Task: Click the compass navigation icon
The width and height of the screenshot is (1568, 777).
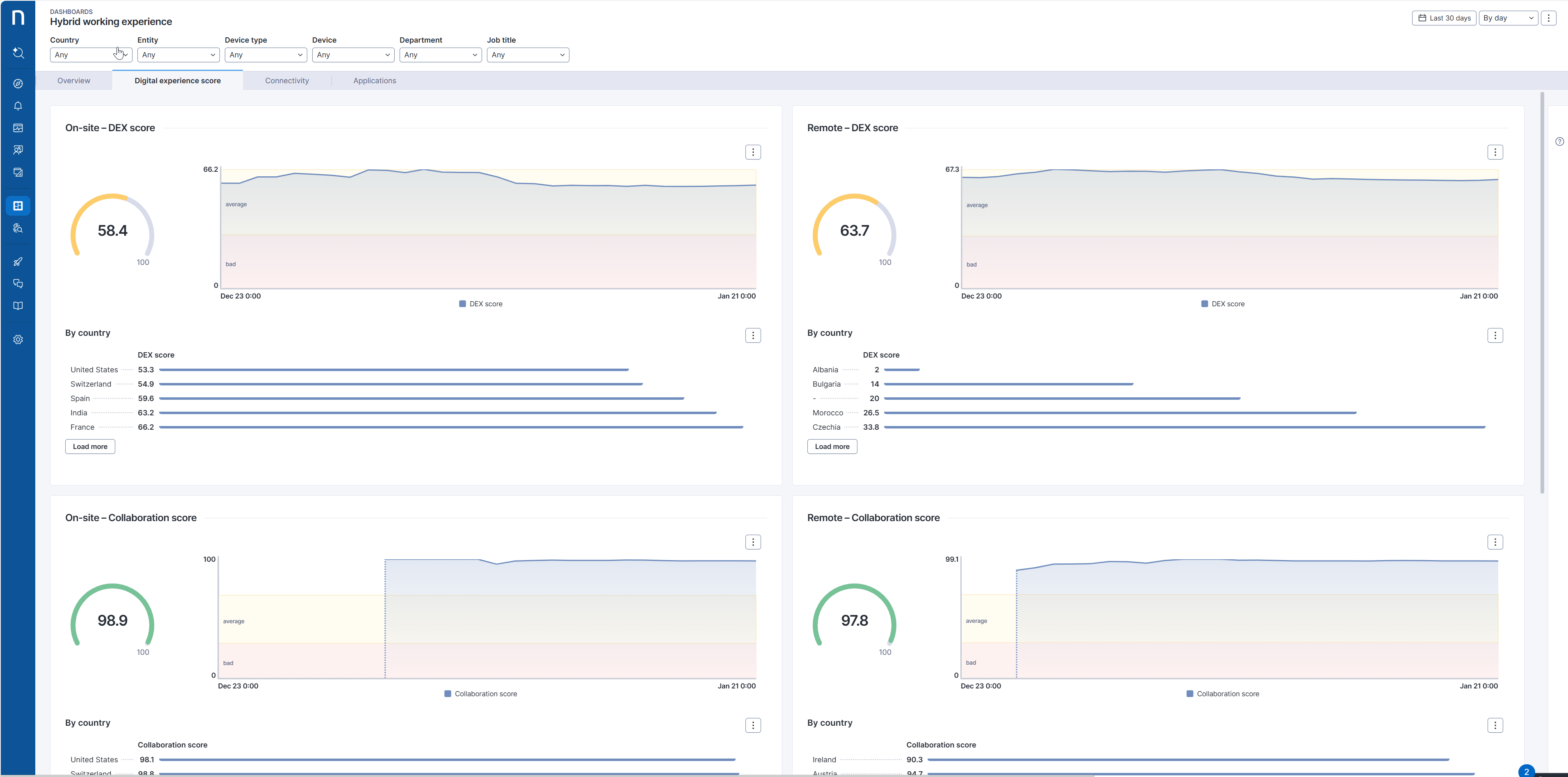Action: tap(18, 84)
